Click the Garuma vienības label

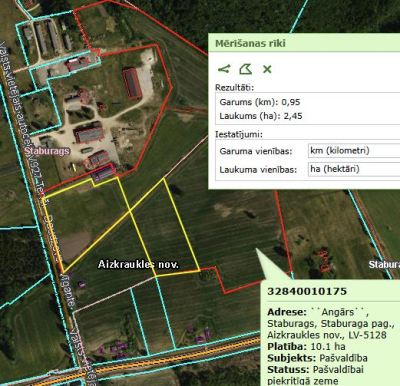[256, 151]
